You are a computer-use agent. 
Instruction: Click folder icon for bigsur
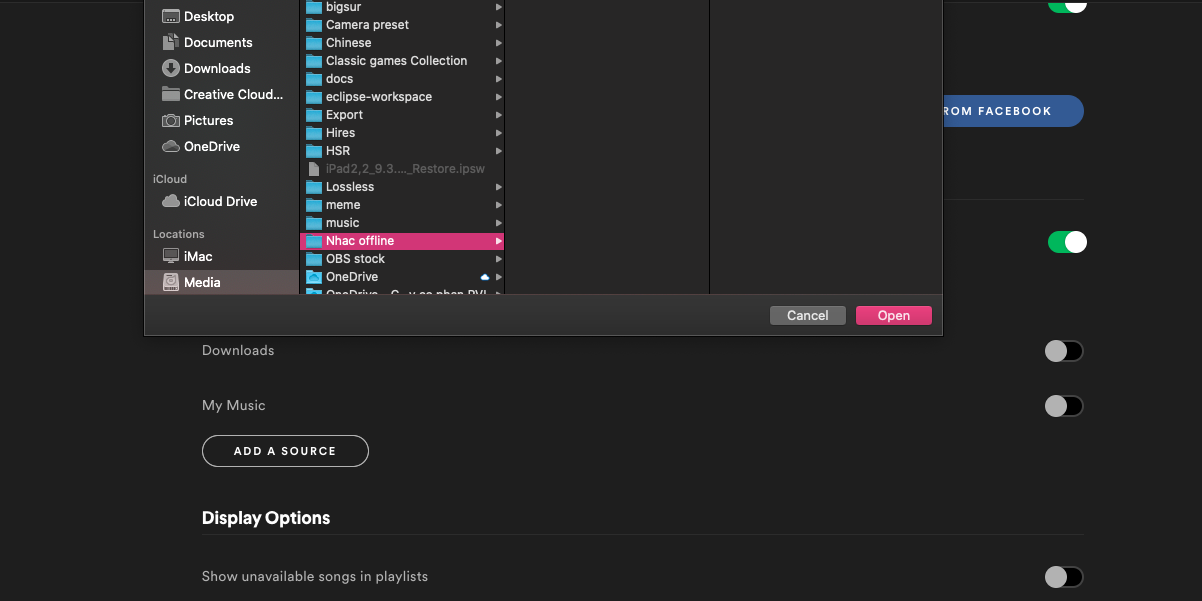[314, 7]
